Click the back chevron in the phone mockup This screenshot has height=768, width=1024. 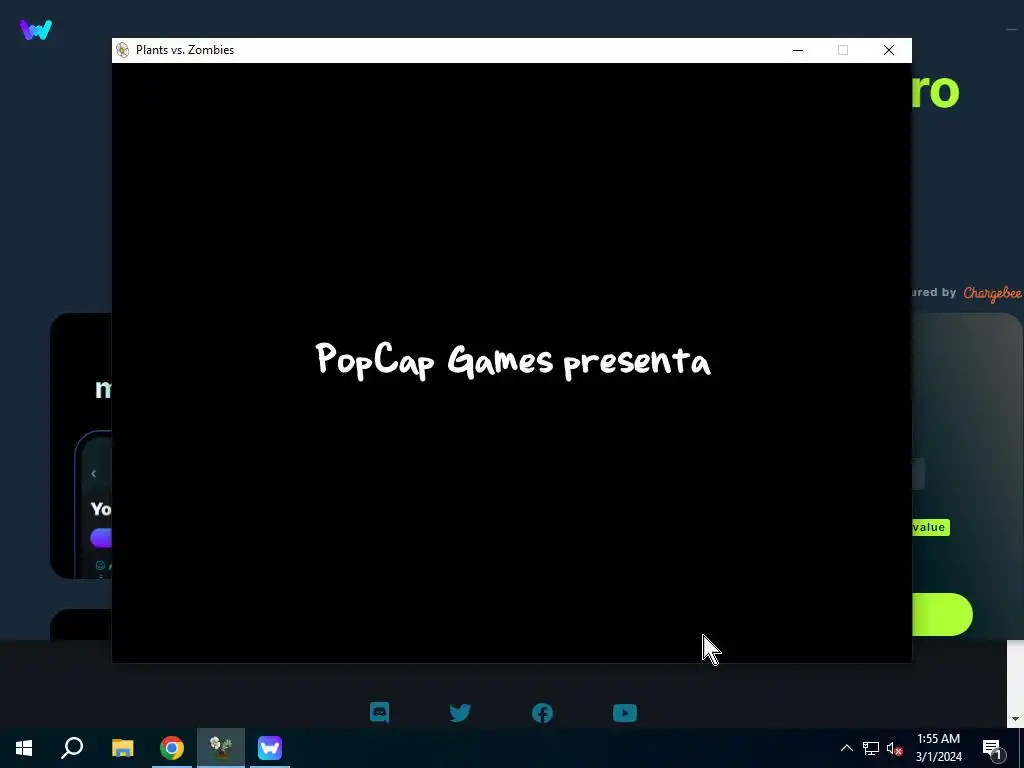pyautogui.click(x=93, y=473)
